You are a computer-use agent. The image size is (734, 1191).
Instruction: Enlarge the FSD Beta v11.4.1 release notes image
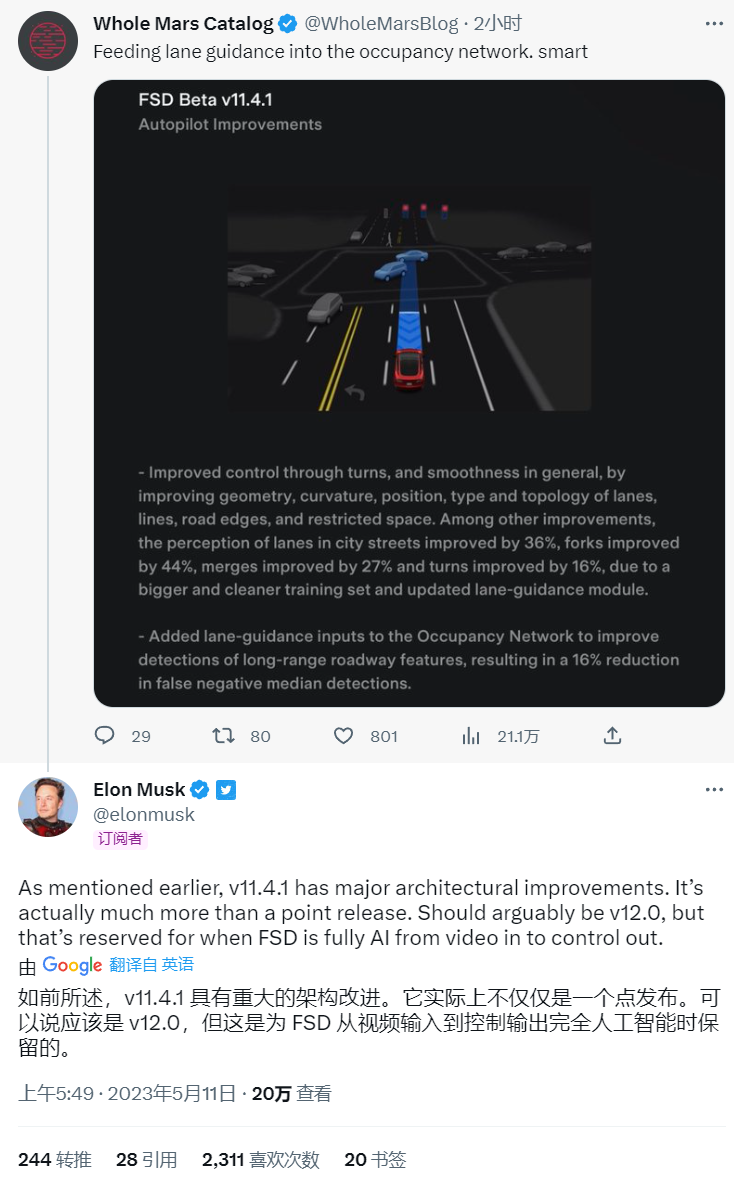coord(409,393)
